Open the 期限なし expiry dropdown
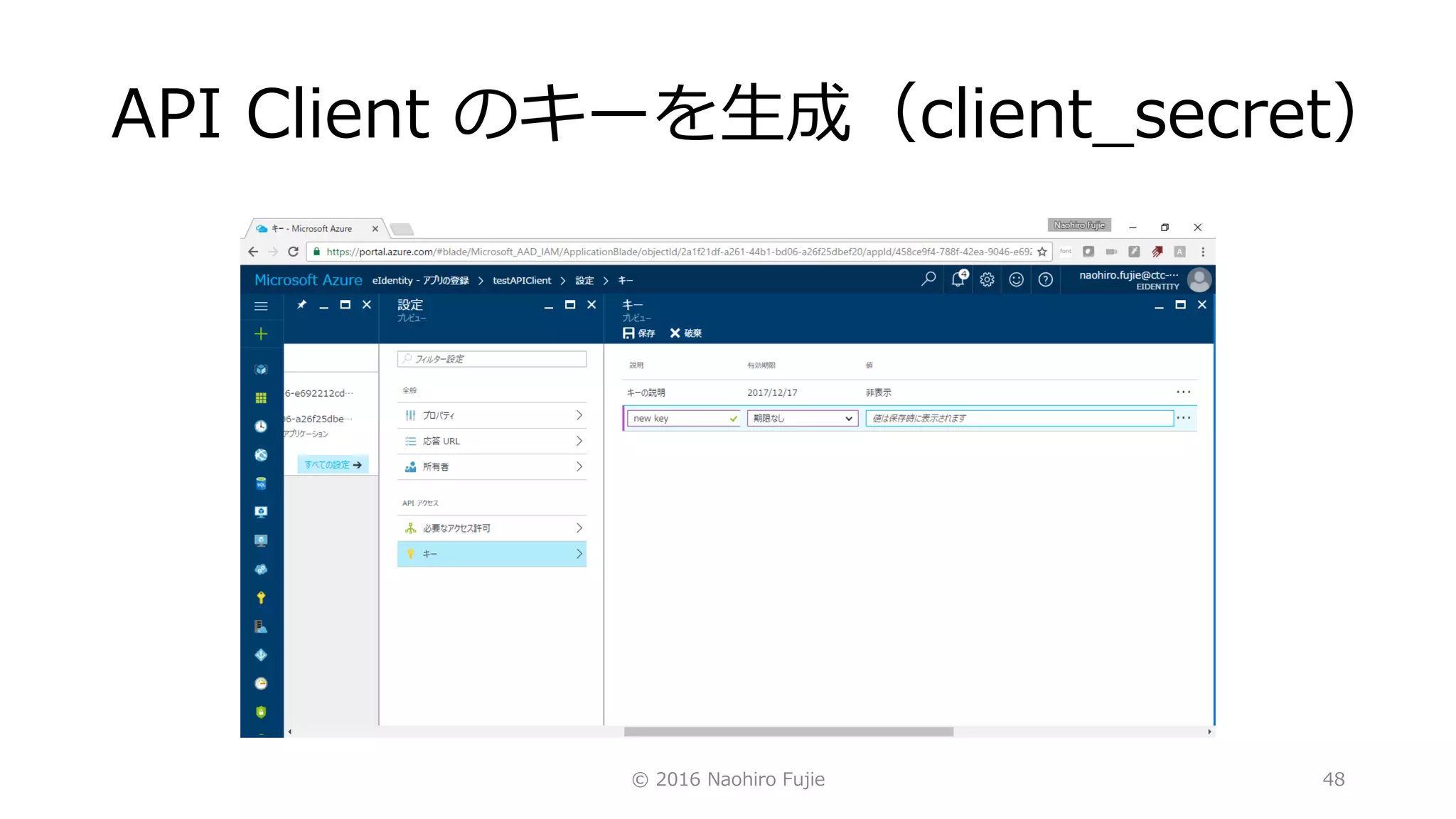Image resolution: width=1456 pixels, height=819 pixels. (x=803, y=418)
